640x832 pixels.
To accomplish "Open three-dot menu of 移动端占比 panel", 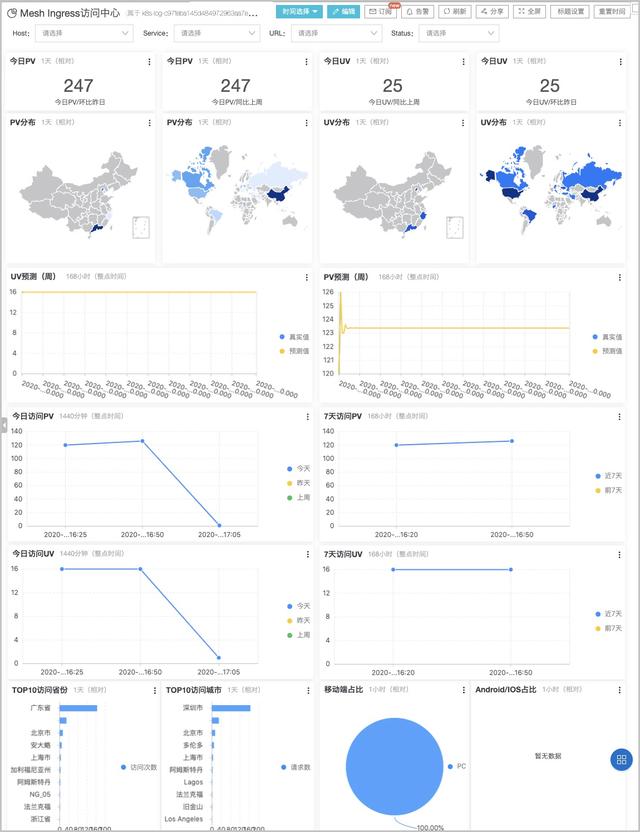I will coord(463,690).
